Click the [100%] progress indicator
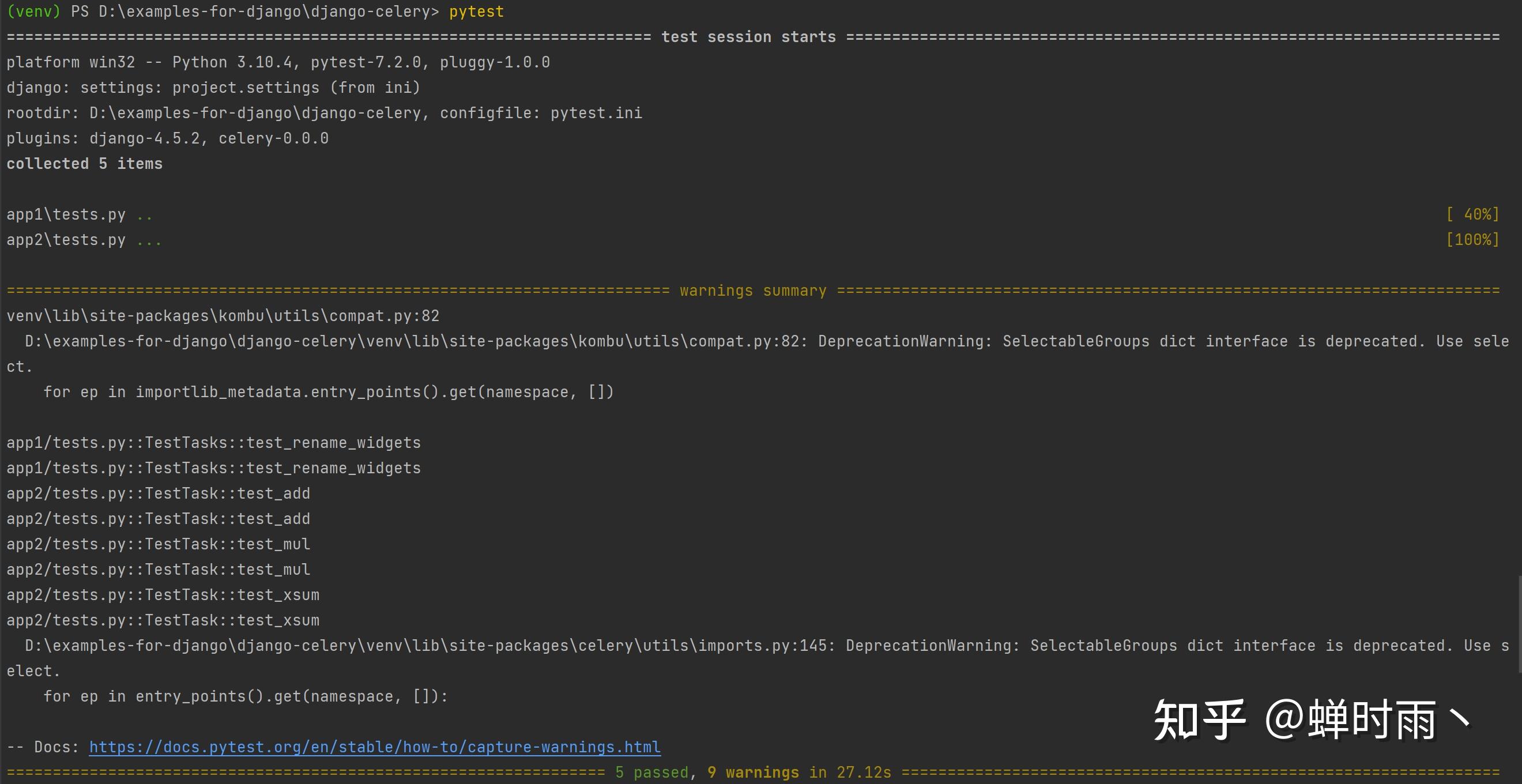The height and width of the screenshot is (784, 1522). coord(1472,239)
